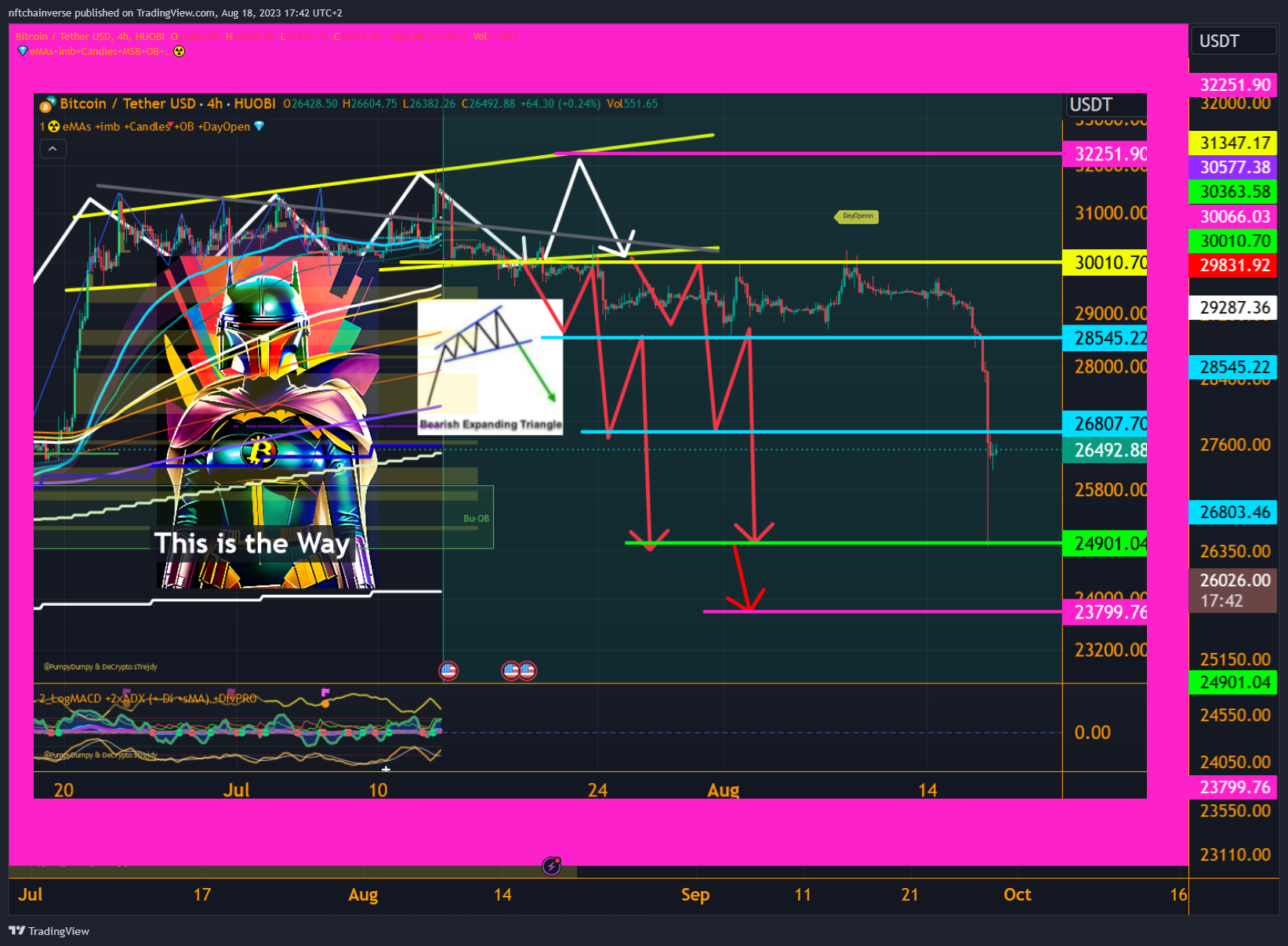Viewport: 1288px width, 946px height.
Task: Select the 2_LogMACD +2xADX indicator legend
Action: (147, 698)
